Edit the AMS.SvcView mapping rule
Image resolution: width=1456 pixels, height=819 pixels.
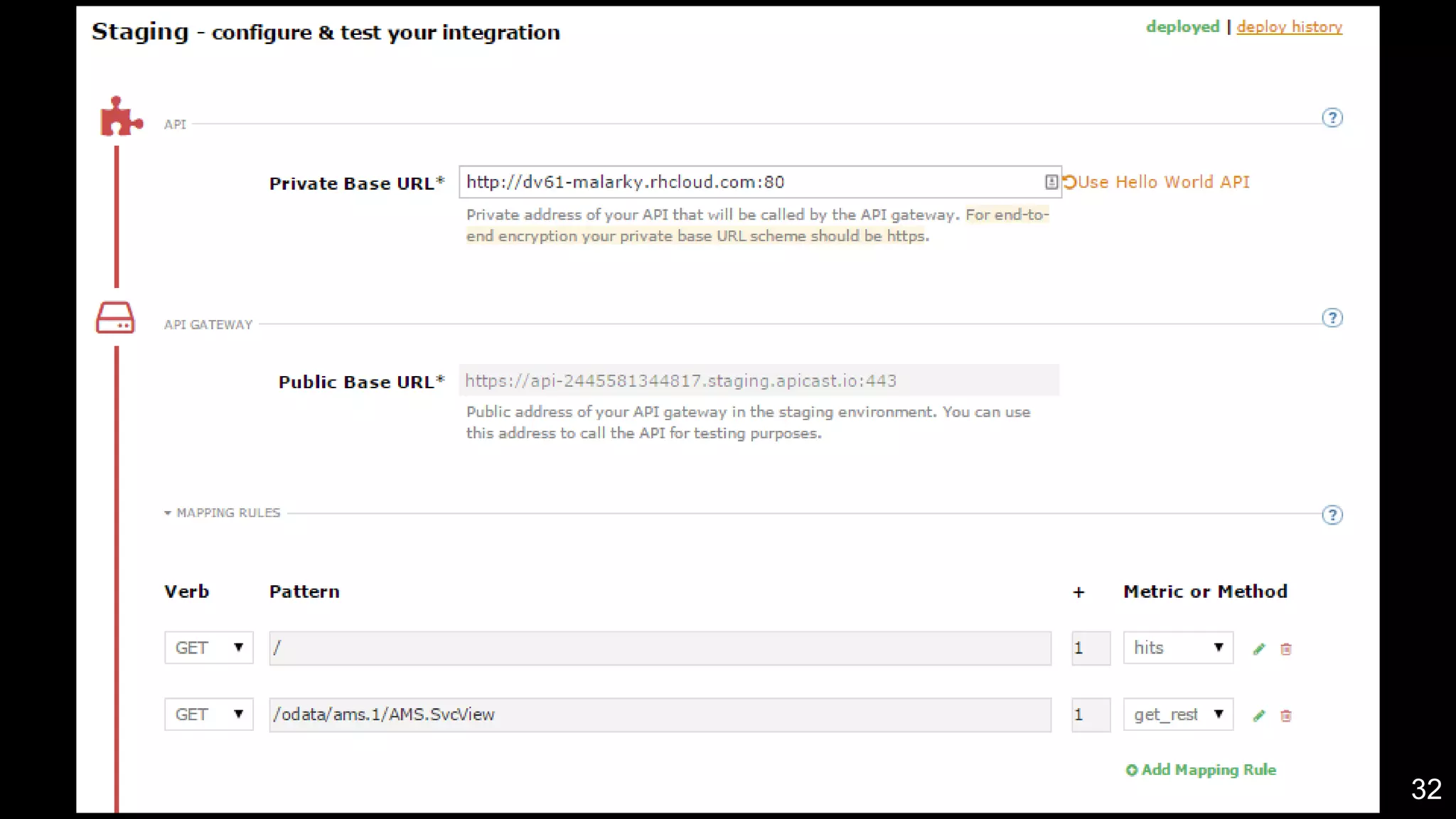[x=1259, y=715]
